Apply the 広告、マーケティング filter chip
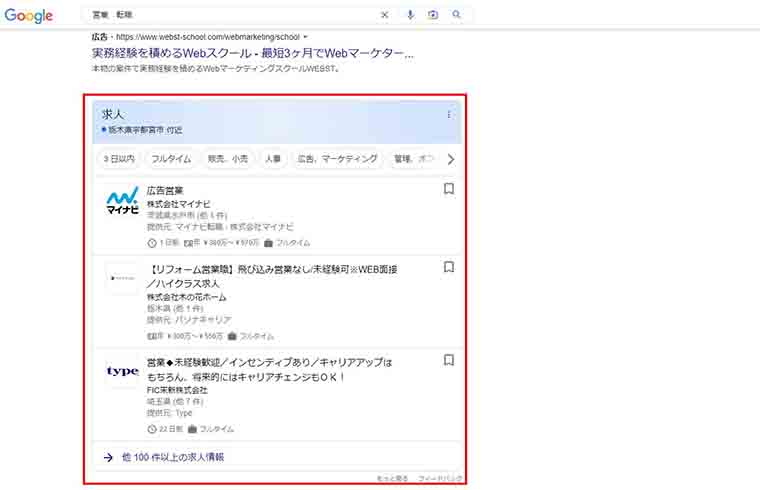 point(337,158)
